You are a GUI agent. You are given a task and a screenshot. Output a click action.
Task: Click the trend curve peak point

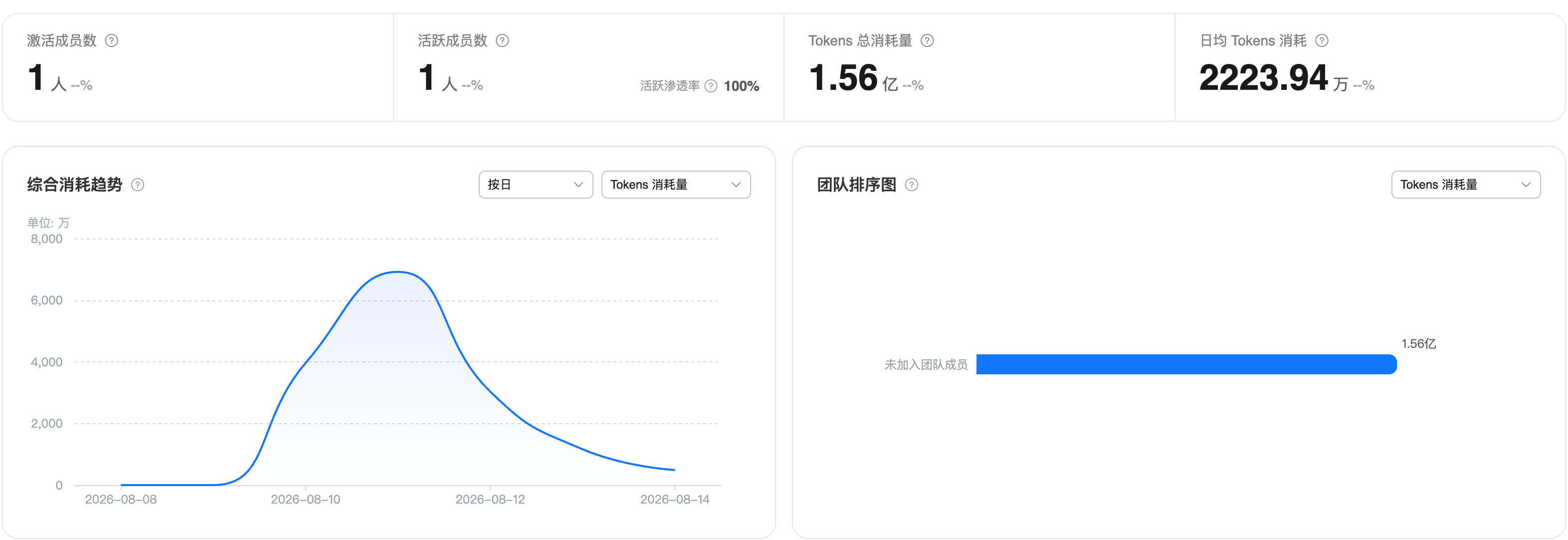click(397, 272)
